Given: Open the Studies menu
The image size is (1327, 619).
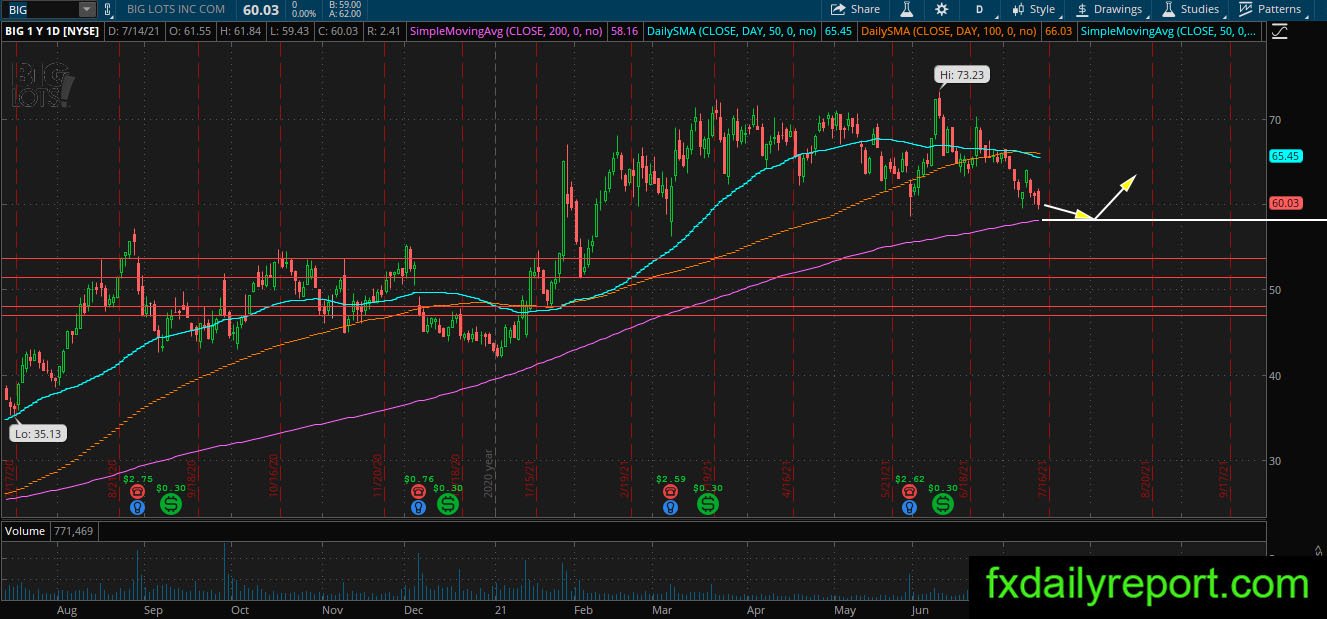Looking at the screenshot, I should (1191, 9).
